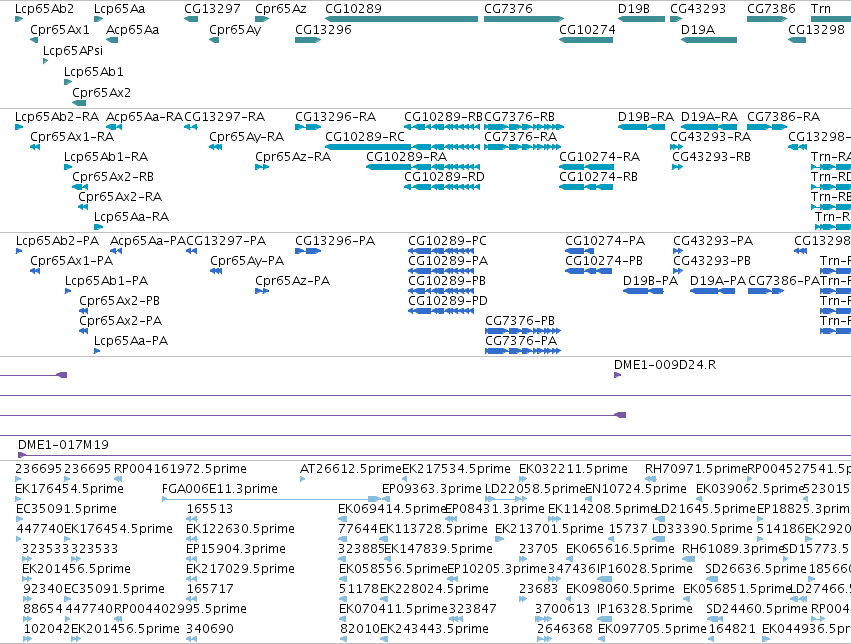Select gene label Lcp65Ab1
Viewport: 851px width, 644px height.
coord(94,72)
